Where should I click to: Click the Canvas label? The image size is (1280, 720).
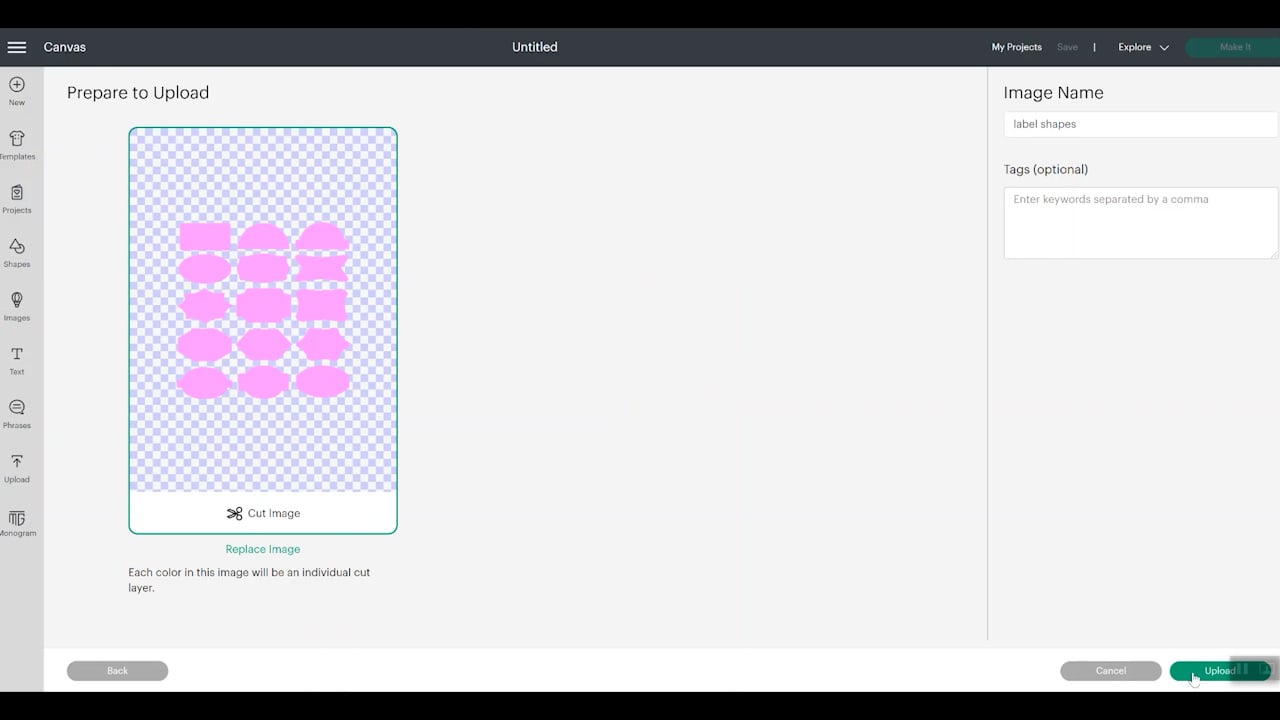[65, 47]
